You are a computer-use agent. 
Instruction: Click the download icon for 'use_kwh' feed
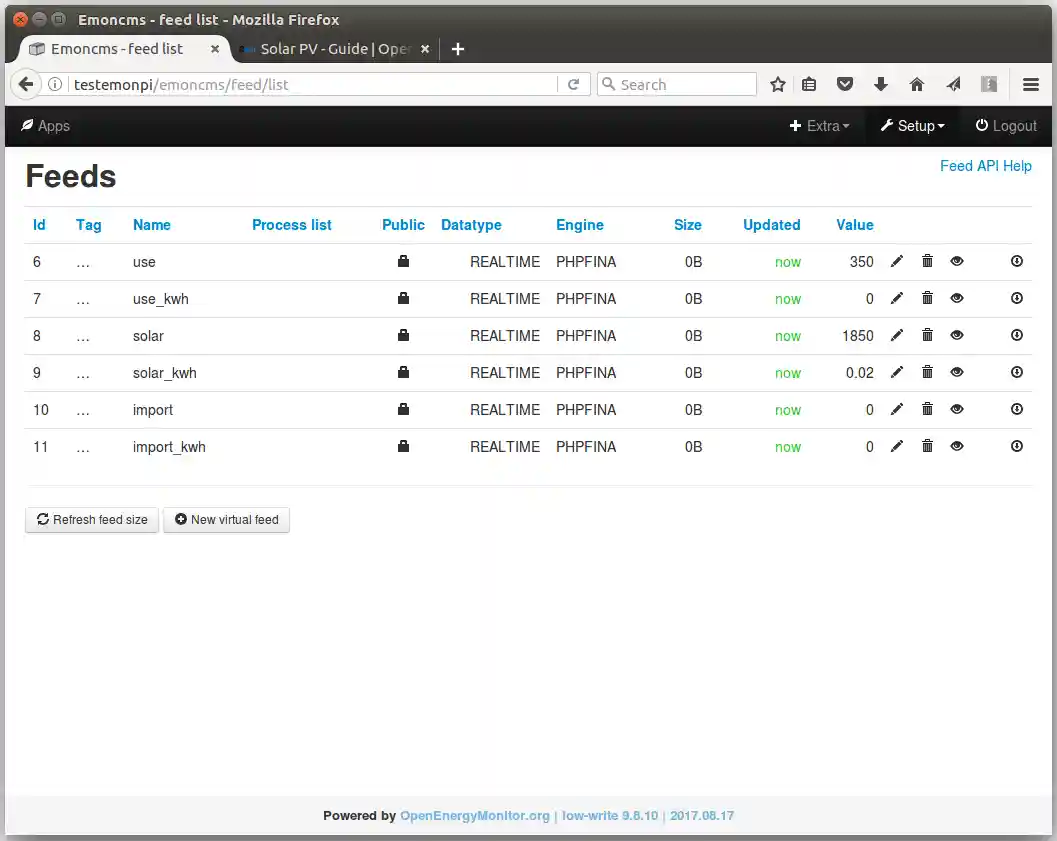coord(1017,299)
